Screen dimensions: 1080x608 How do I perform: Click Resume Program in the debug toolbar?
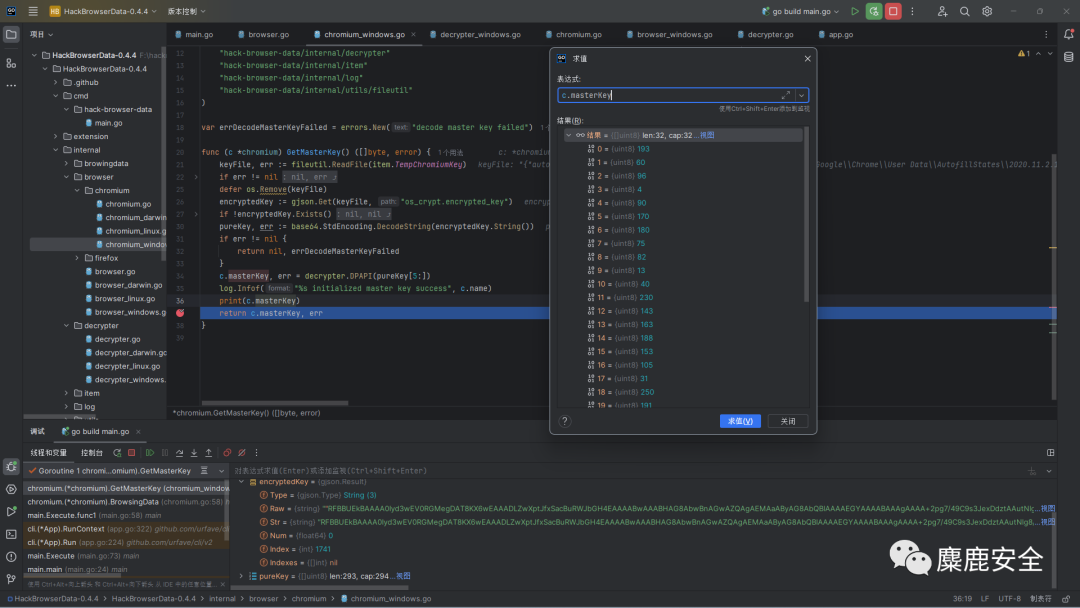coord(149,452)
